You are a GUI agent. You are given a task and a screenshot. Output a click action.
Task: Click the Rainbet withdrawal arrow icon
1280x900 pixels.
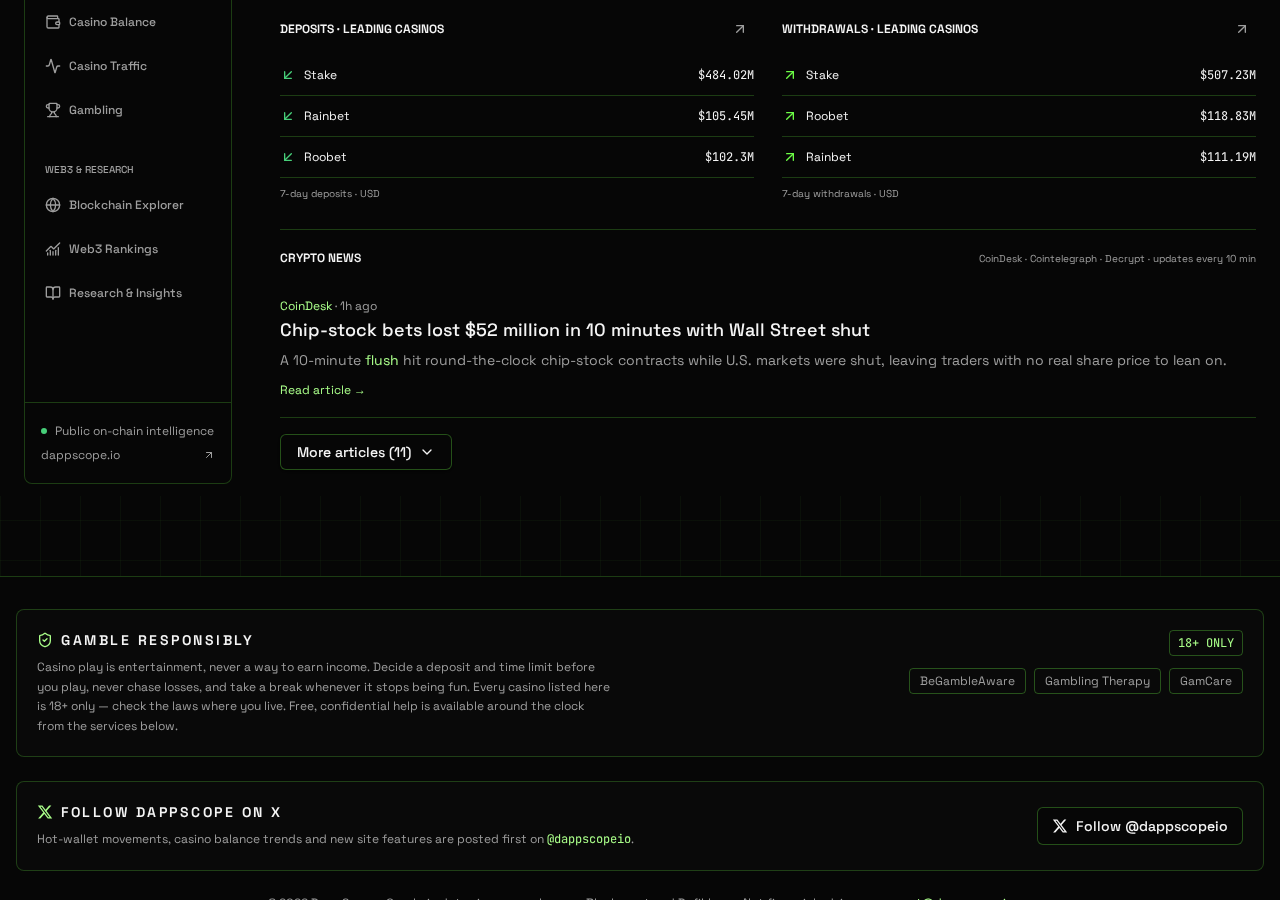tap(790, 157)
